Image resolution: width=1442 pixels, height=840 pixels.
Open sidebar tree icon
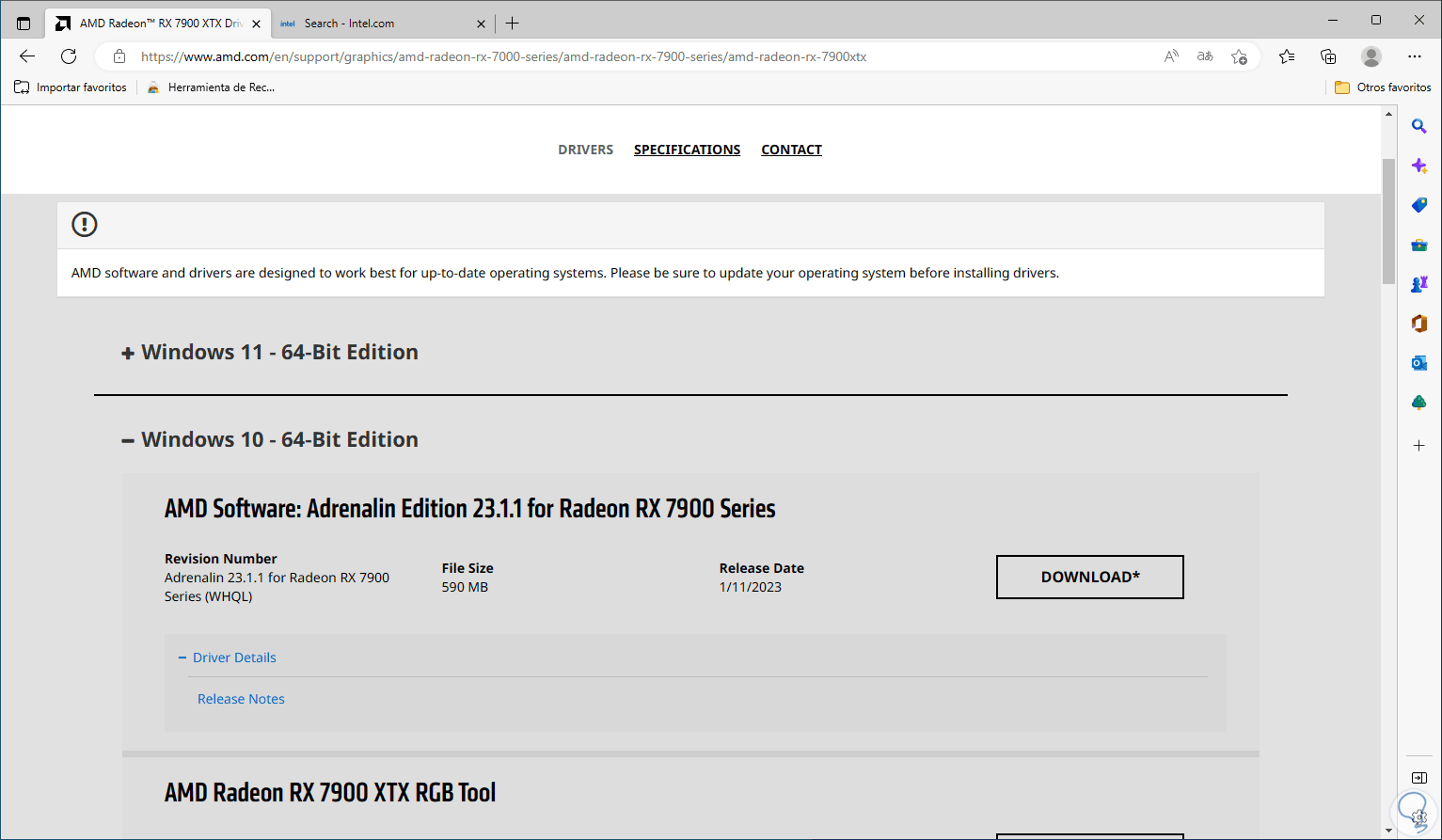[1419, 403]
